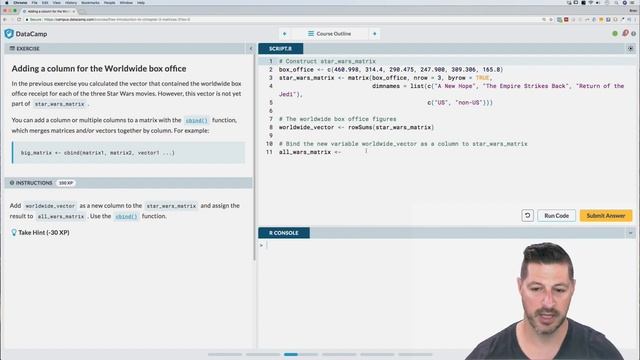This screenshot has height=360, width=640.
Task: Open the Apple menu
Action: tap(7, 2)
